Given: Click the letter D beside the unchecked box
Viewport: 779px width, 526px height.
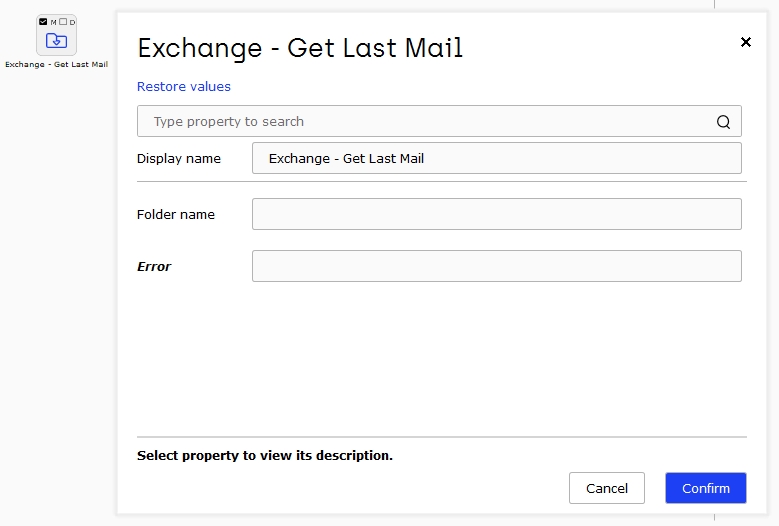Looking at the screenshot, I should (72, 22).
